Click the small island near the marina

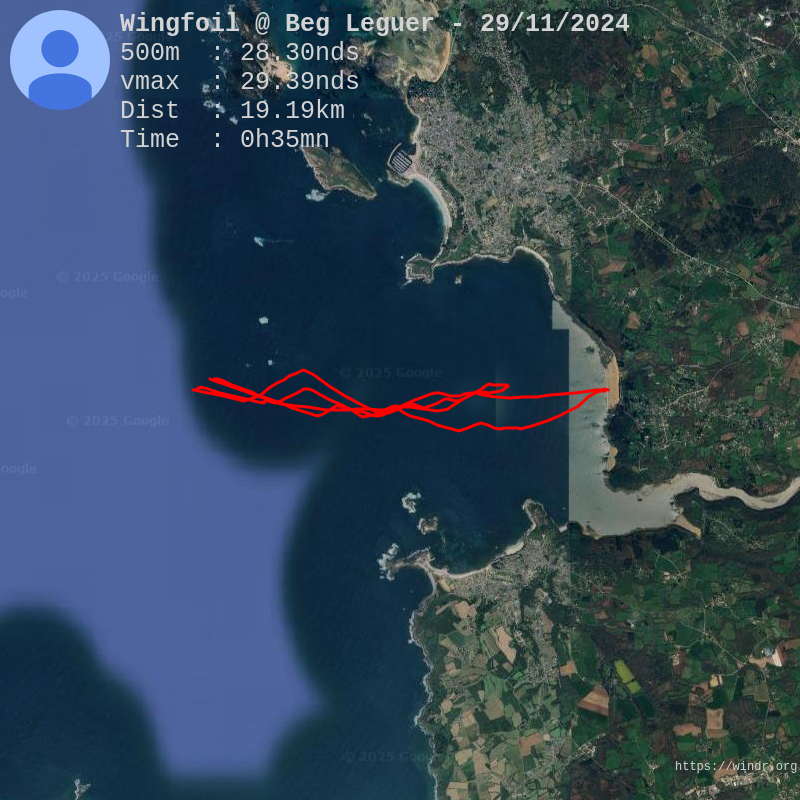(339, 172)
